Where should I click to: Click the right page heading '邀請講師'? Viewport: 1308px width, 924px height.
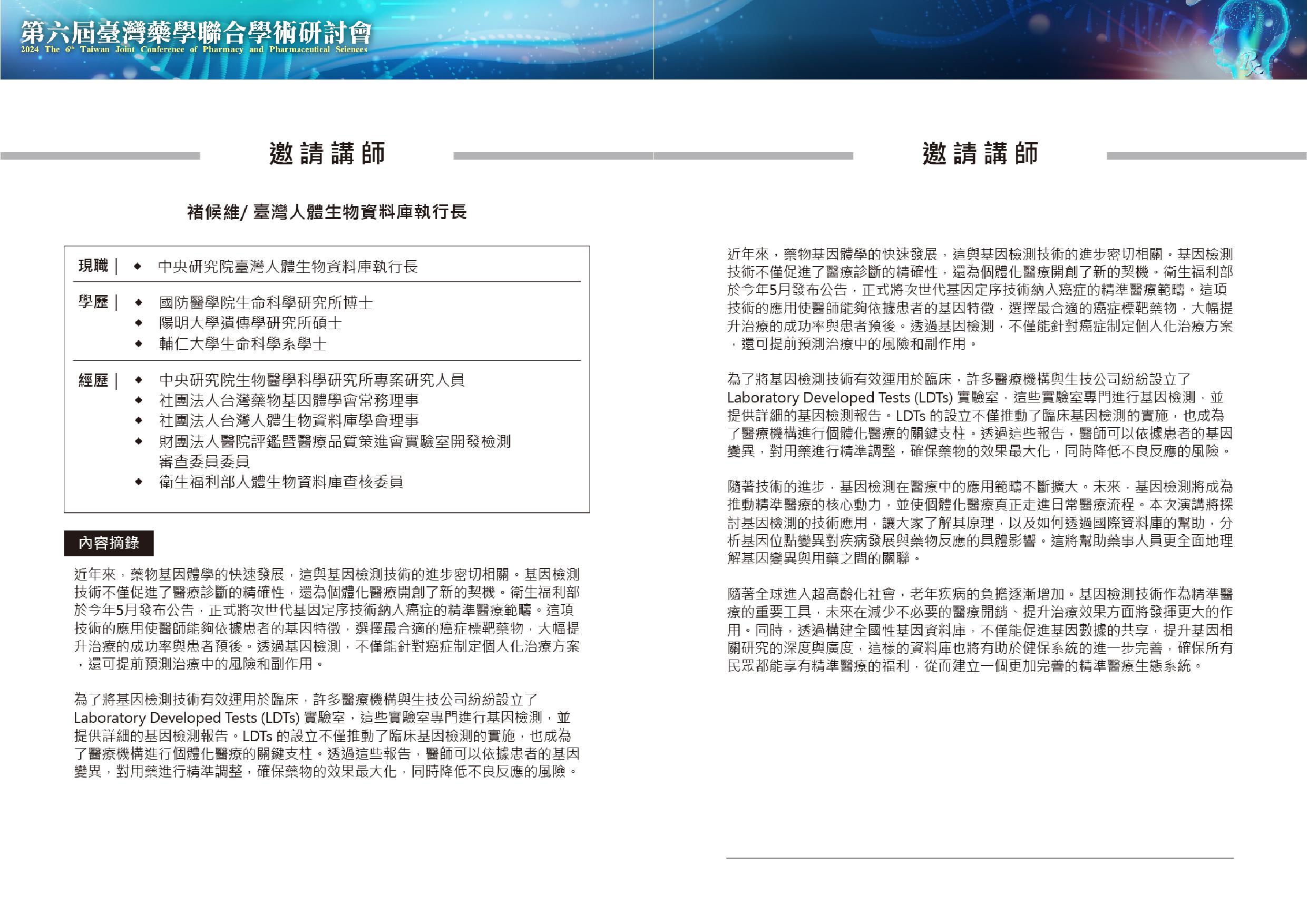(980, 154)
